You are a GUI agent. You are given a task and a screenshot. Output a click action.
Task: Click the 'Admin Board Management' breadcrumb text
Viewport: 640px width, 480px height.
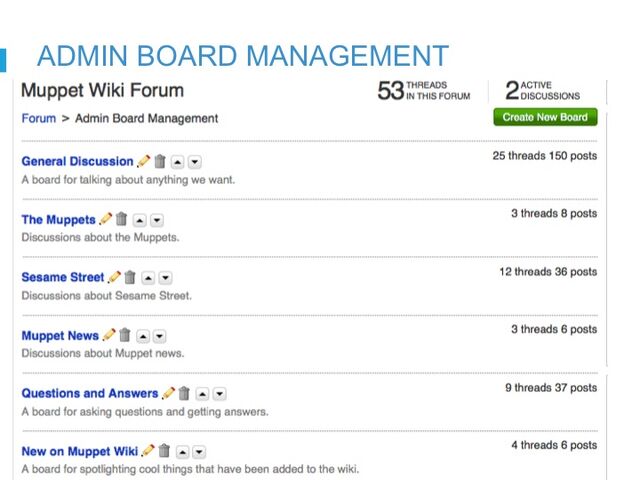147,118
